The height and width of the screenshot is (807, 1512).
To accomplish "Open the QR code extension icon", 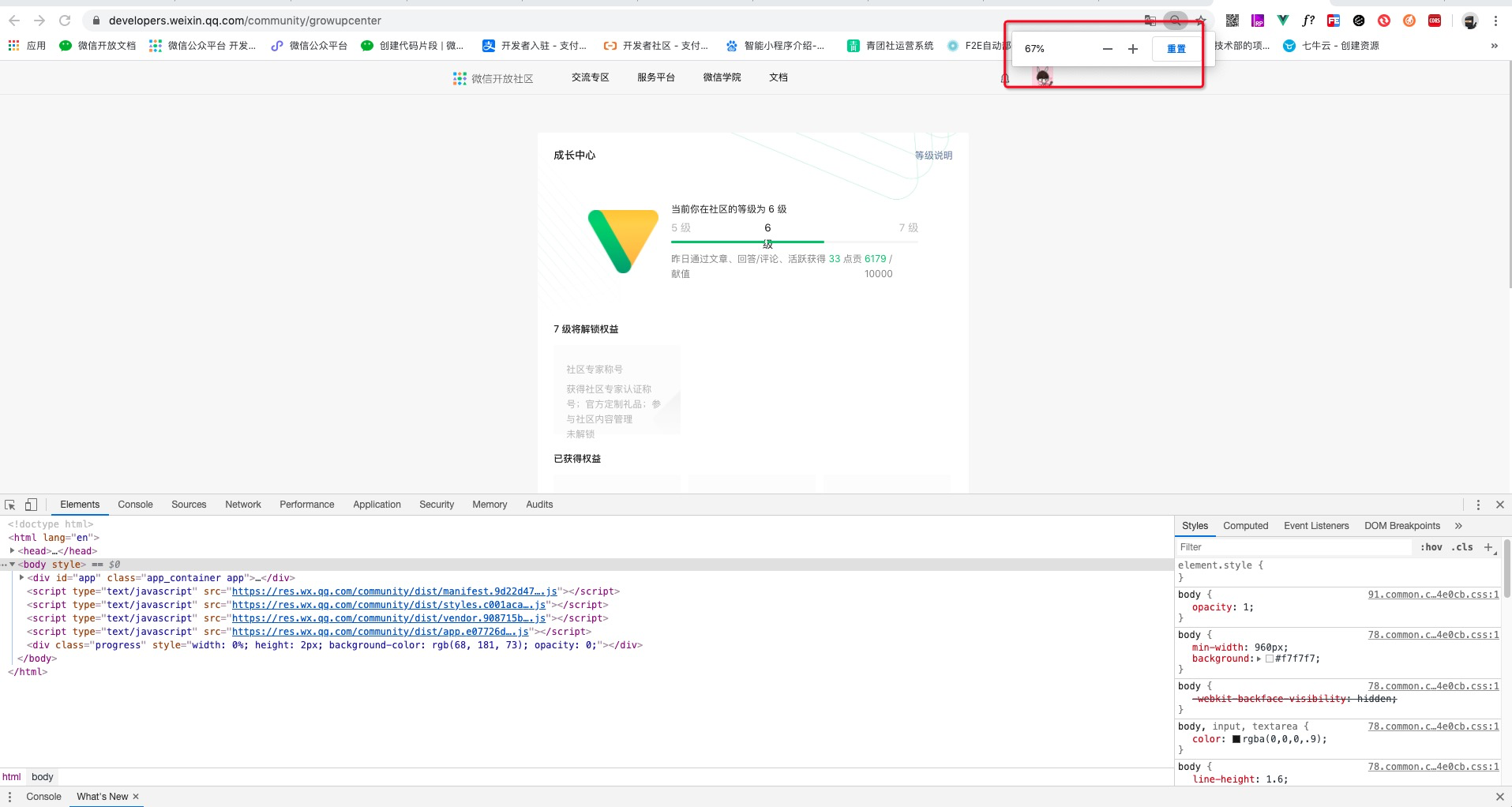I will tap(1232, 21).
